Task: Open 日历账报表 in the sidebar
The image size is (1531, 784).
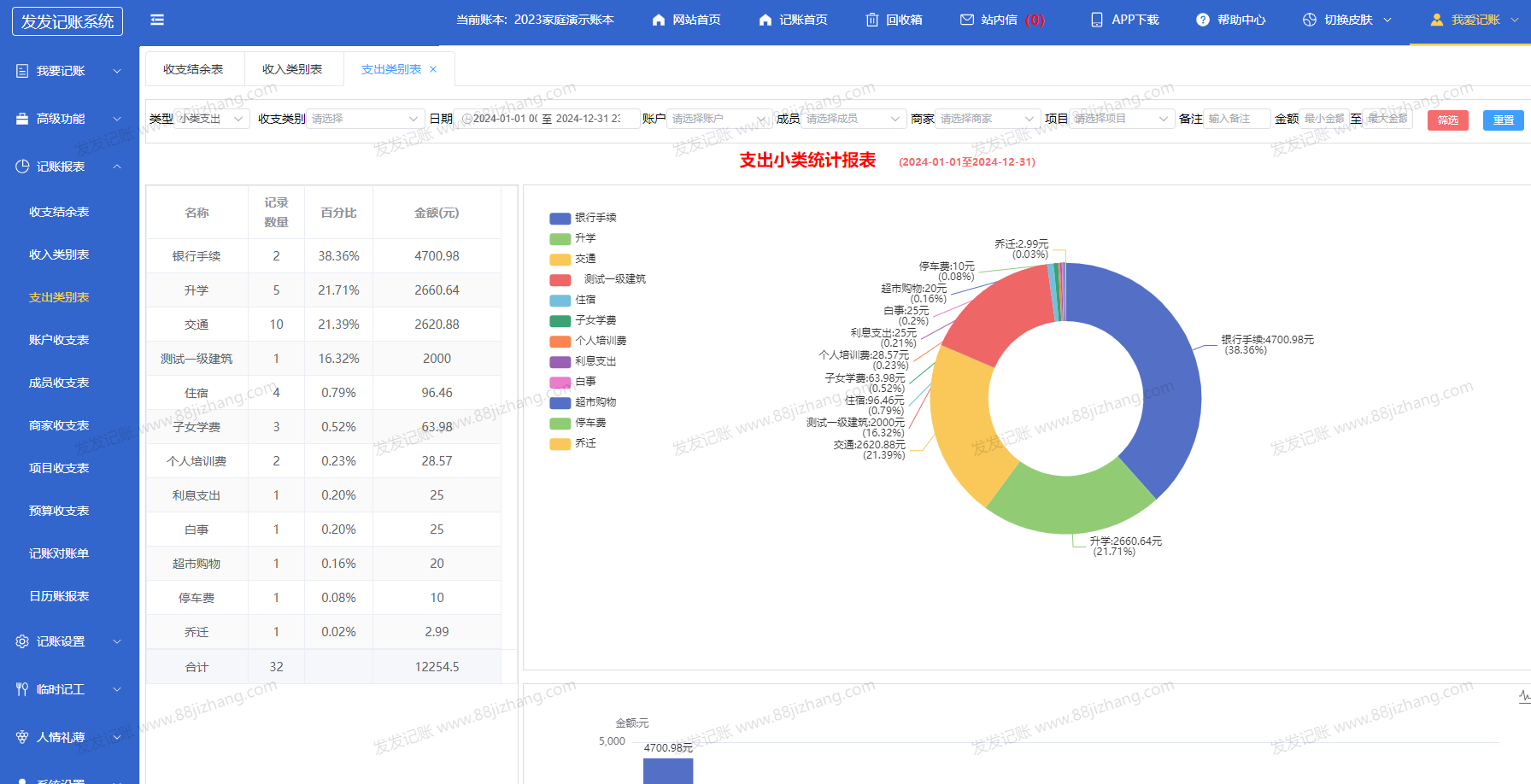Action: pos(59,596)
